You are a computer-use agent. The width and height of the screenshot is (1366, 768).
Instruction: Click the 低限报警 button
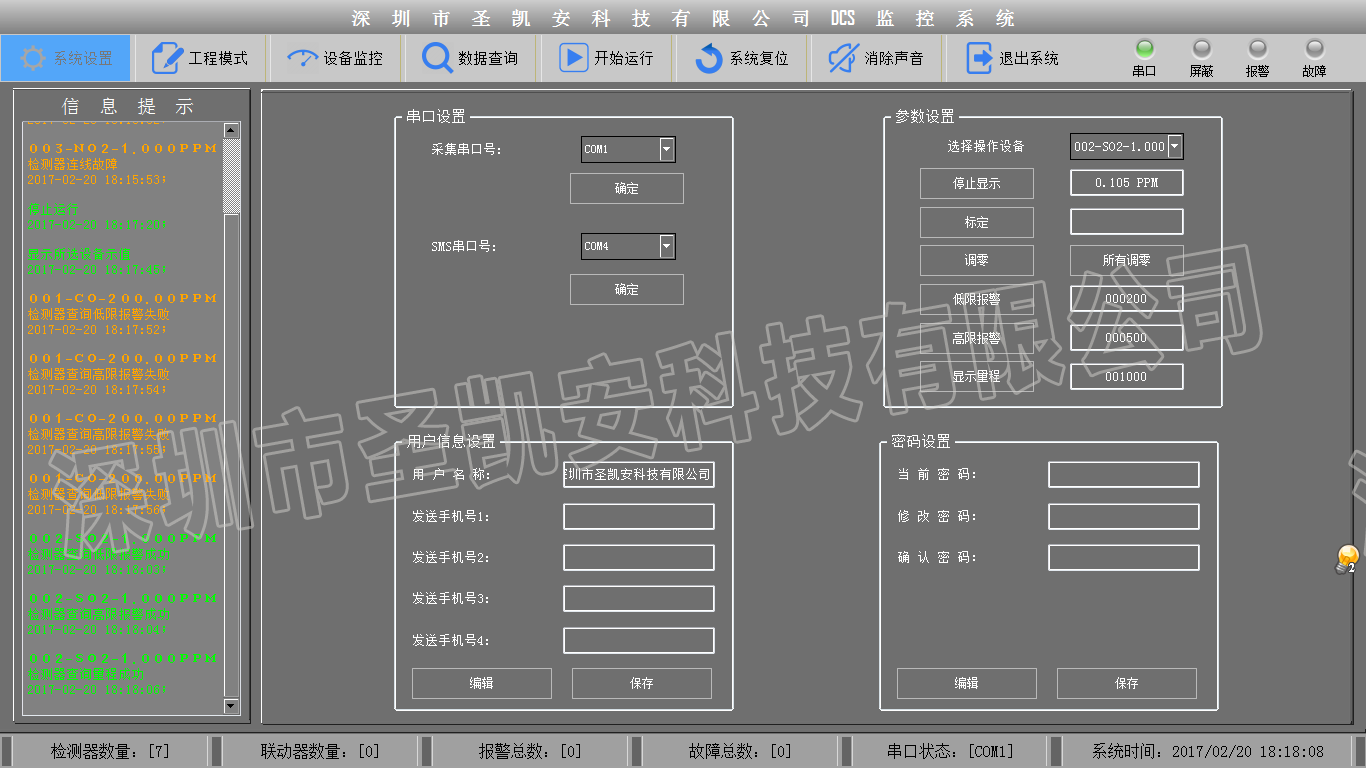click(x=977, y=299)
